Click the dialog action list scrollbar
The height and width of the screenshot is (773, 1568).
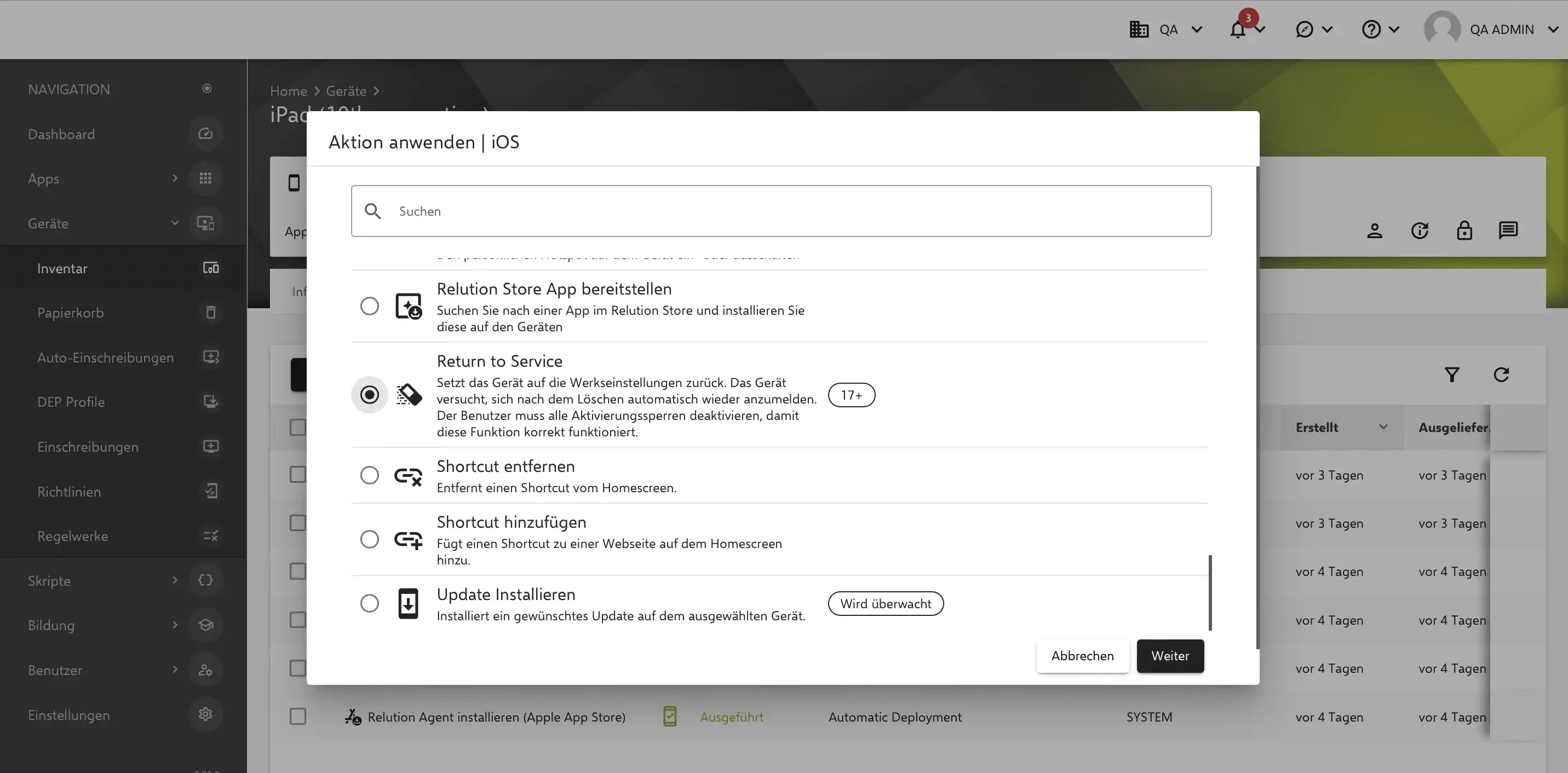1210,593
